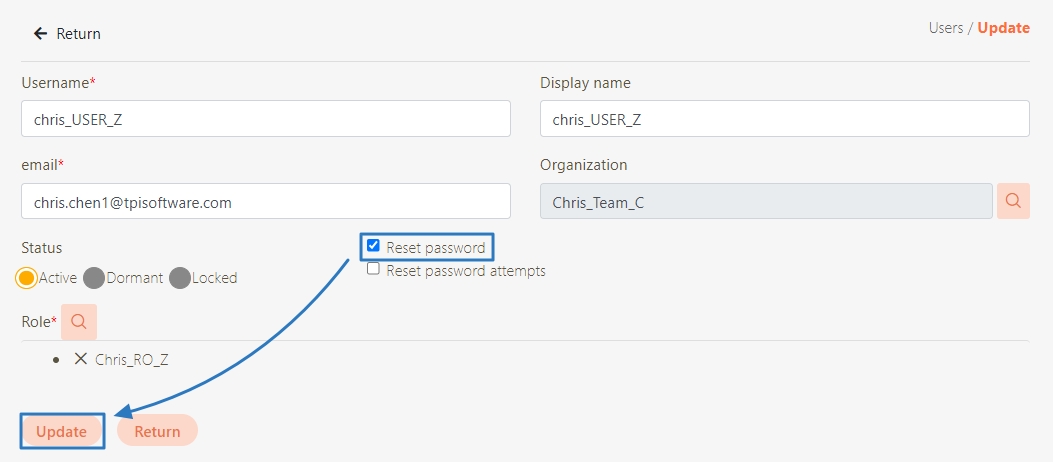Screen dimensions: 1053x462
Task: Remove role Chris_RO_Z with the X icon
Action: (x=81, y=359)
